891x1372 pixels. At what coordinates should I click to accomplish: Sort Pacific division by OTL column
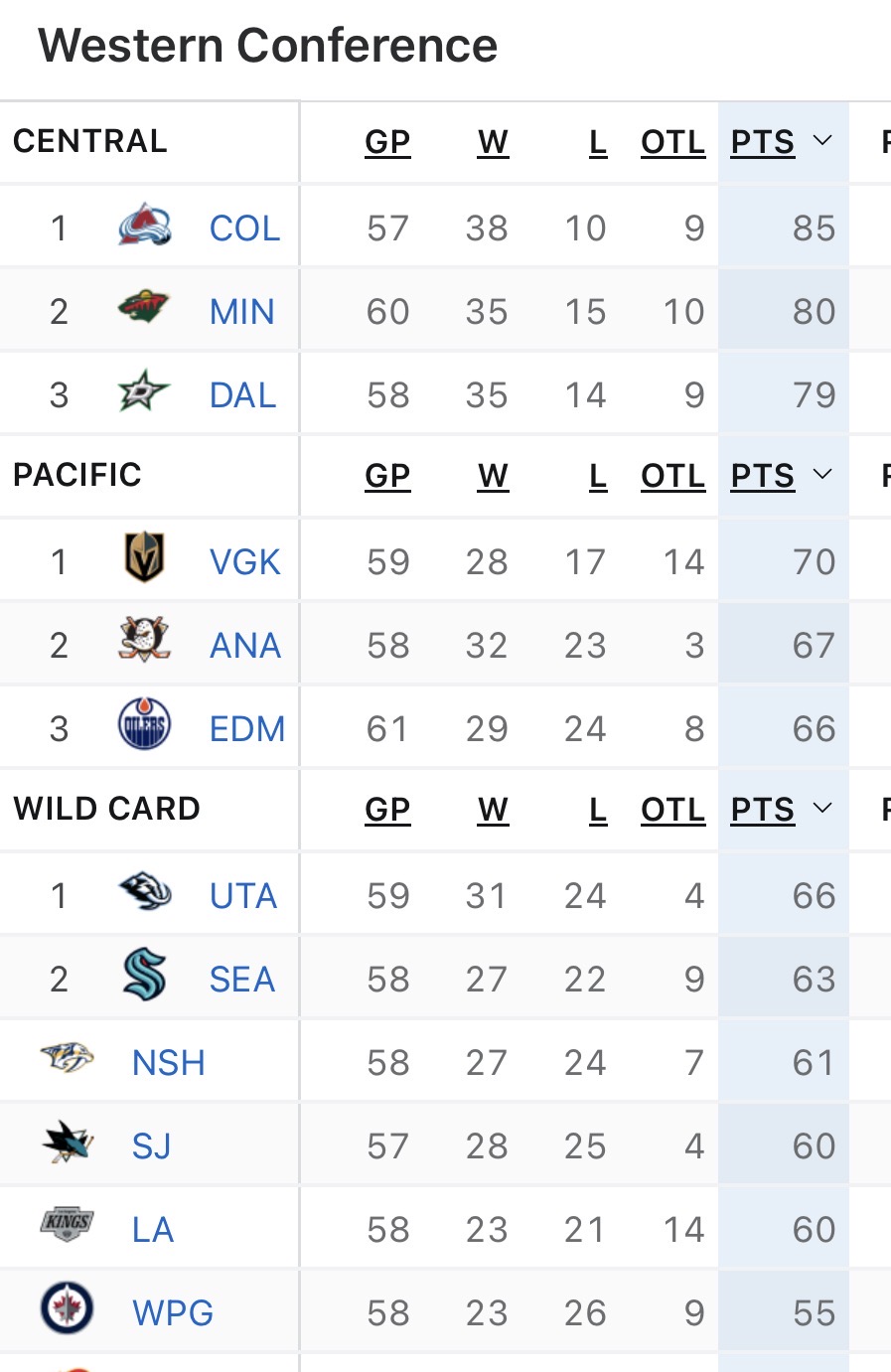pos(672,476)
